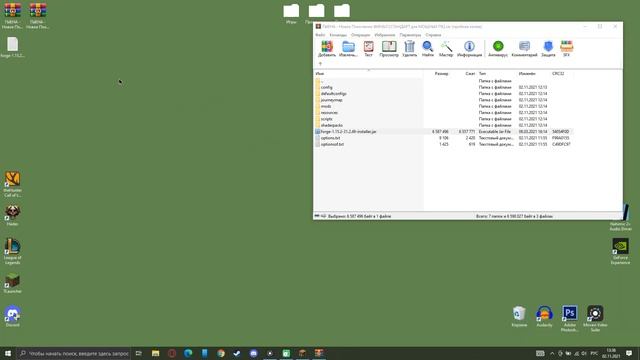
Task: Select the optionsof.txt file row
Action: (444, 144)
